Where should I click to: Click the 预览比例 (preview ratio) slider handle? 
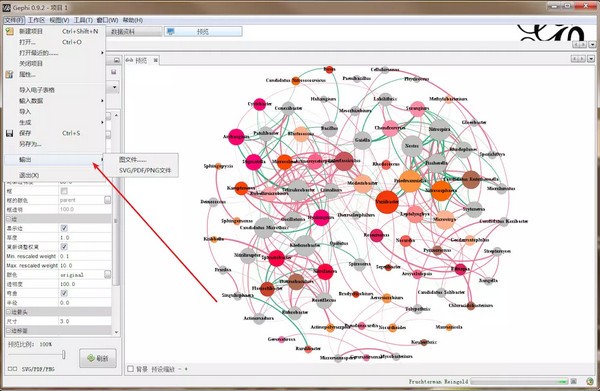63,355
